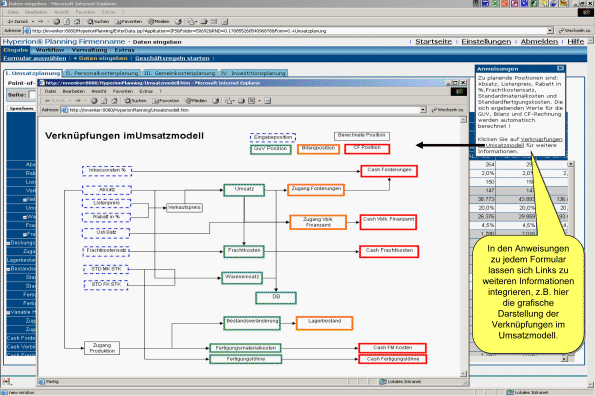Screen dimensions: 595x396
Task: Open Geschäftsregeln starten link
Action: (172, 58)
